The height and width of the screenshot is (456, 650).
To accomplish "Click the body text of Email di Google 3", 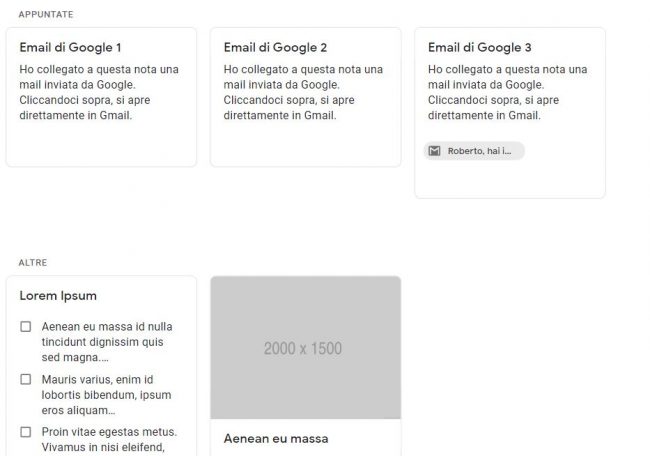I will [x=507, y=92].
